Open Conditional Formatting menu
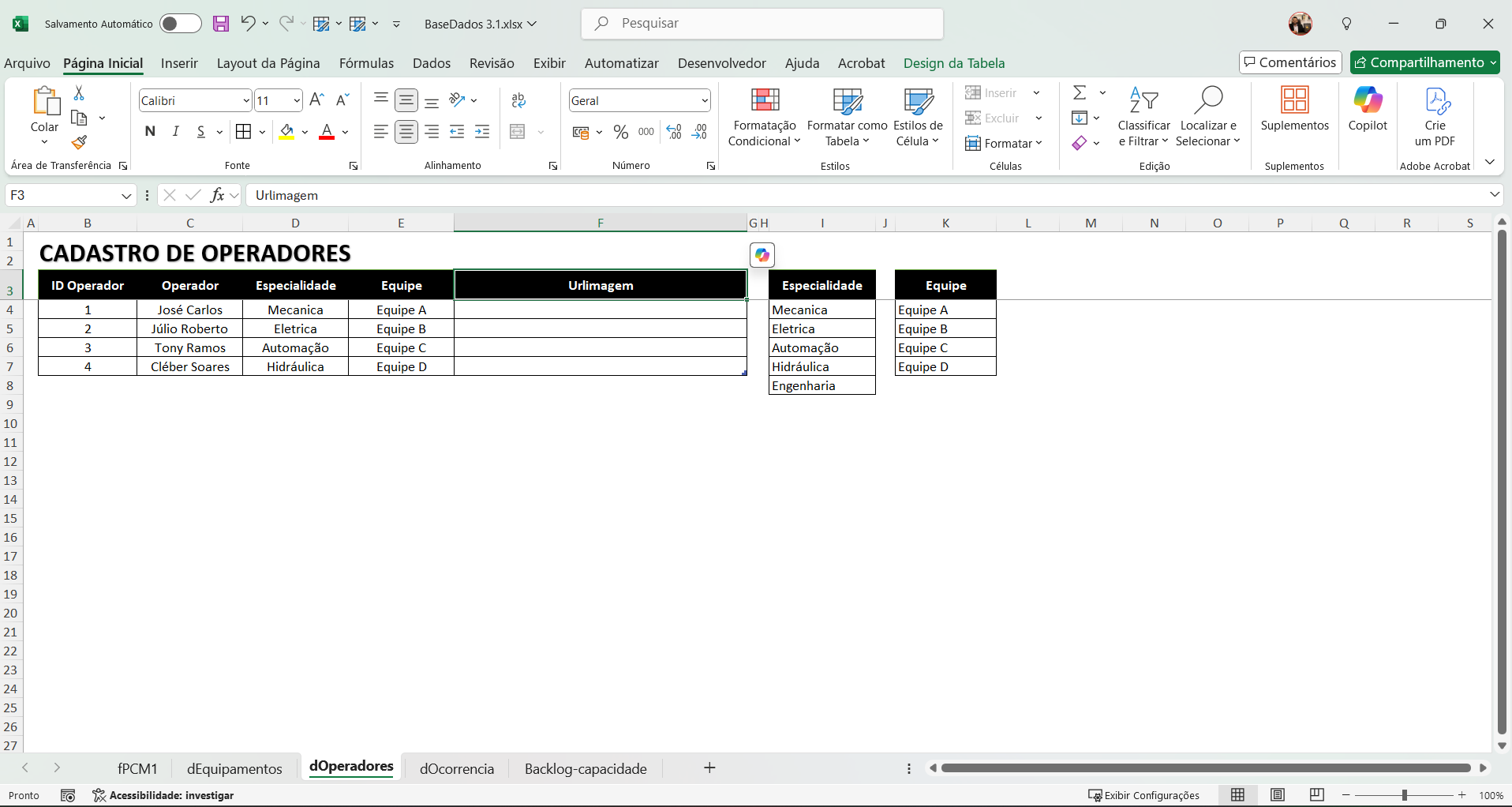This screenshot has width=1512, height=807. (763, 117)
